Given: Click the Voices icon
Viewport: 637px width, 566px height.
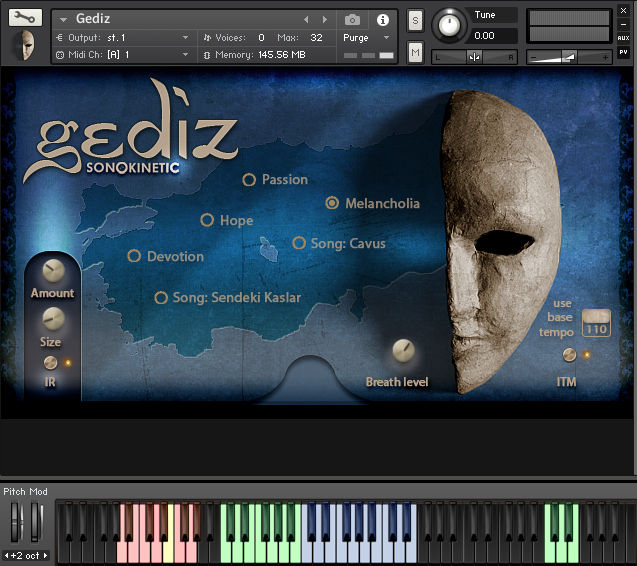Looking at the screenshot, I should 207,37.
